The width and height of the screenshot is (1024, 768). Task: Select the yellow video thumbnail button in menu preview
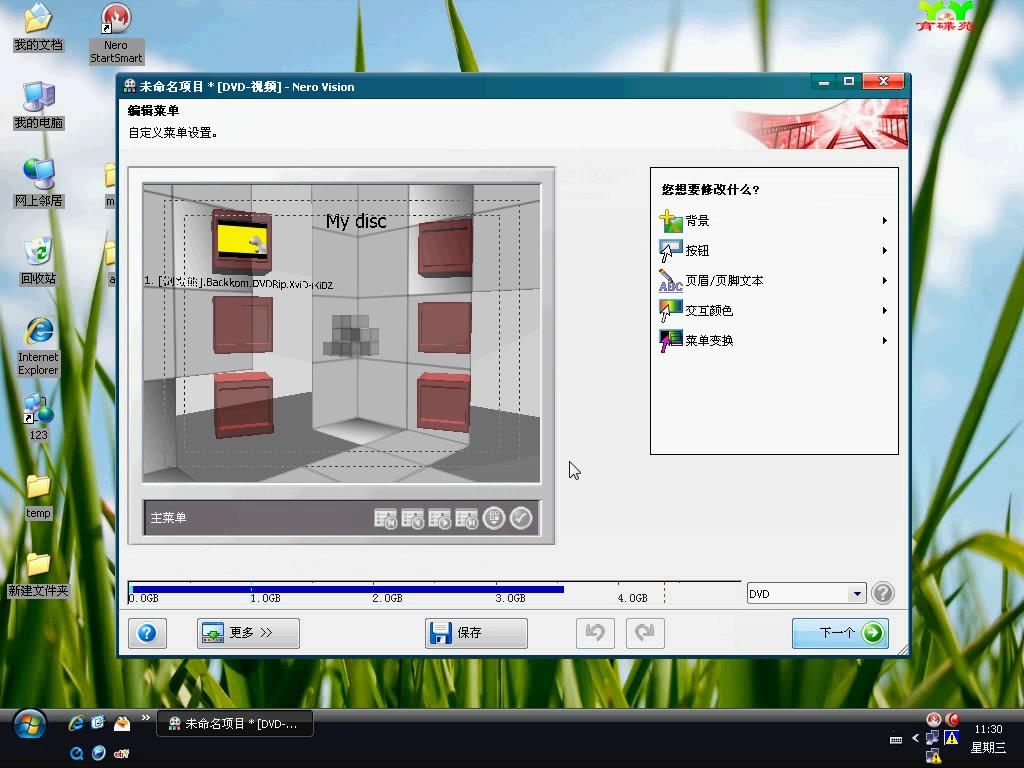242,242
